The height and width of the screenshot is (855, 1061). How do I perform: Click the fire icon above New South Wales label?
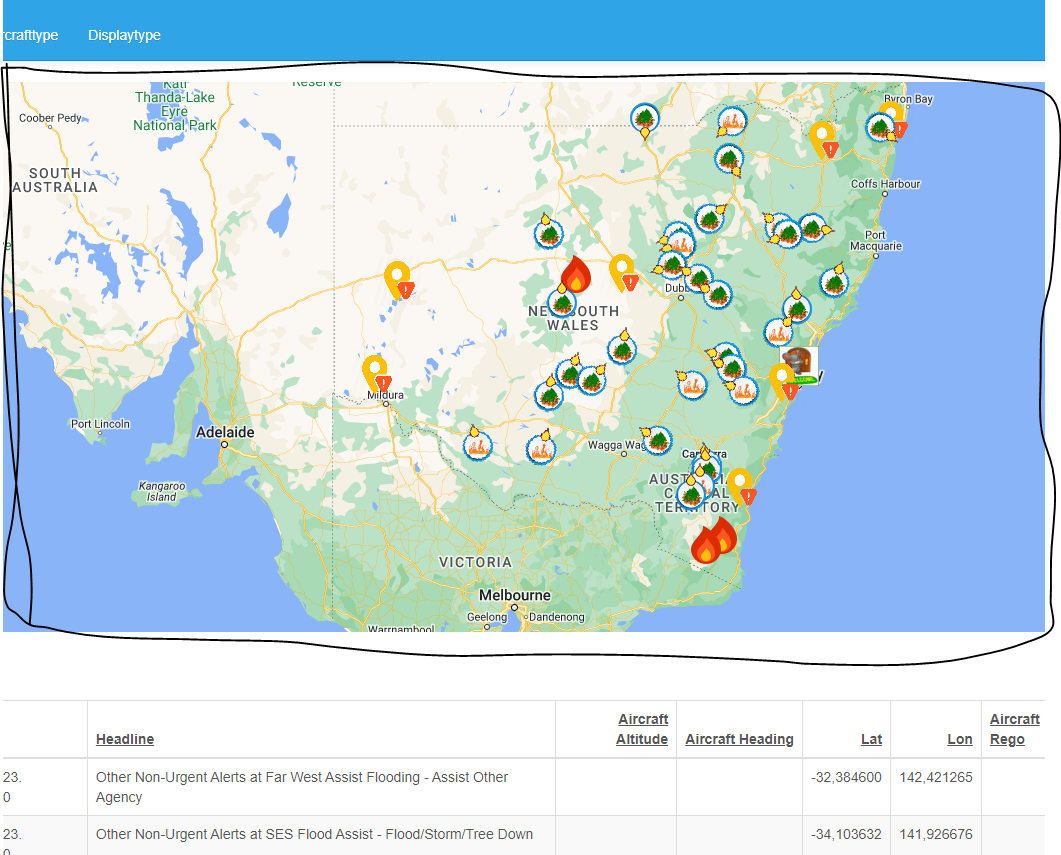(x=575, y=274)
